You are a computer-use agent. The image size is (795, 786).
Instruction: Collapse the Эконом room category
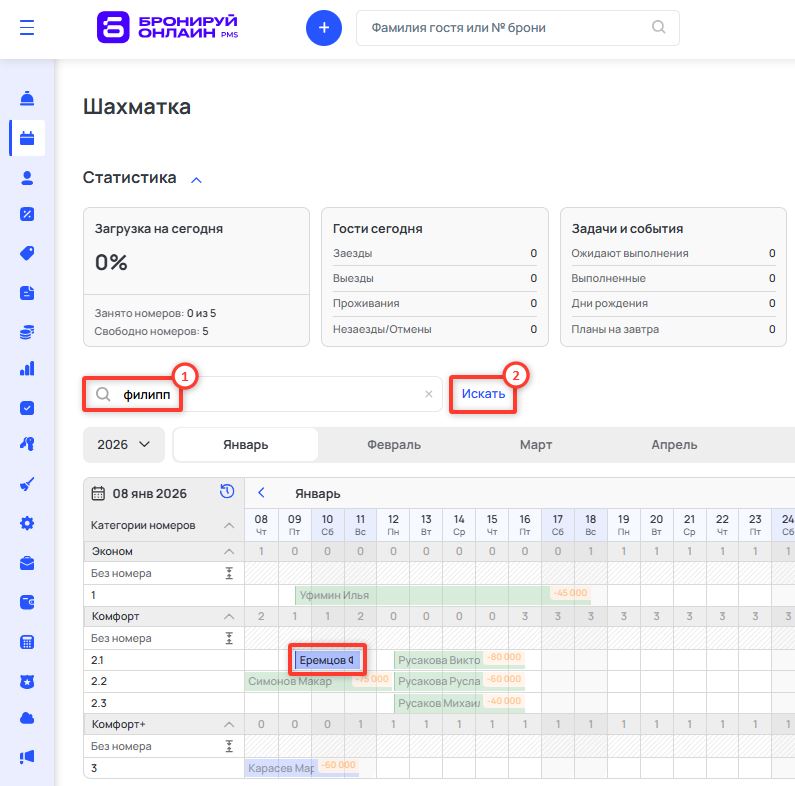[x=228, y=552]
